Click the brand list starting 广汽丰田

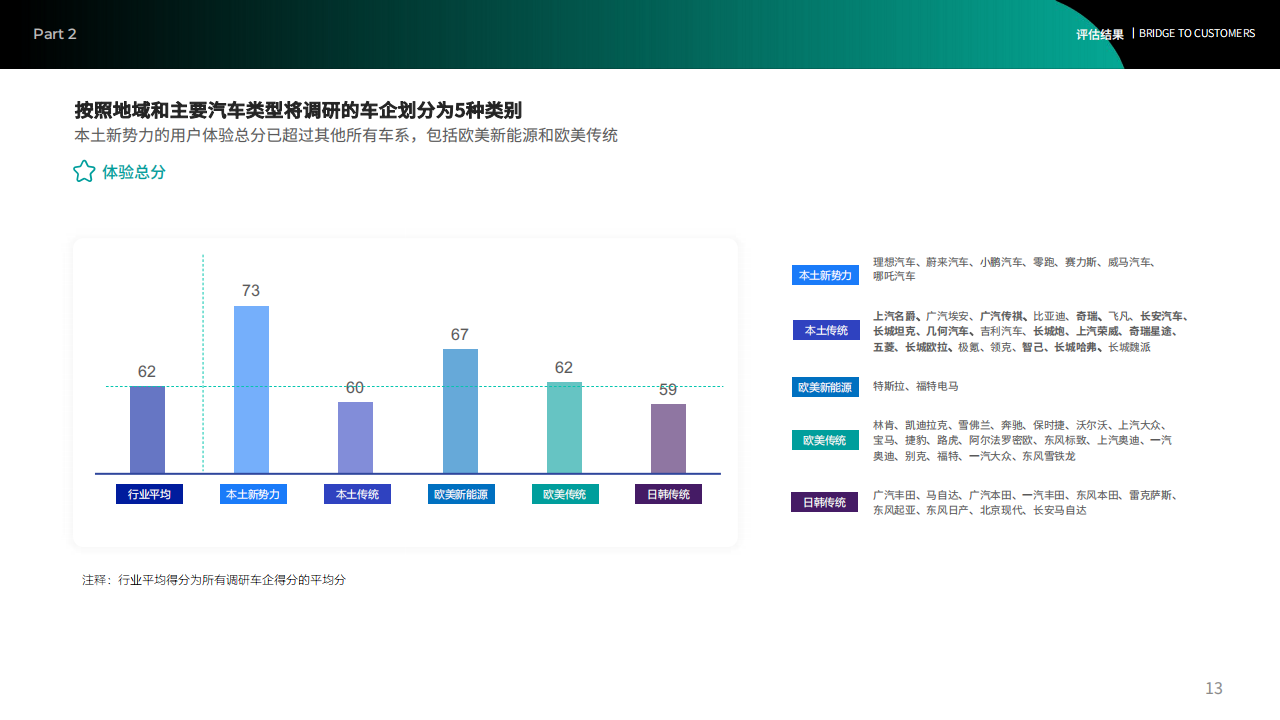coord(1025,502)
